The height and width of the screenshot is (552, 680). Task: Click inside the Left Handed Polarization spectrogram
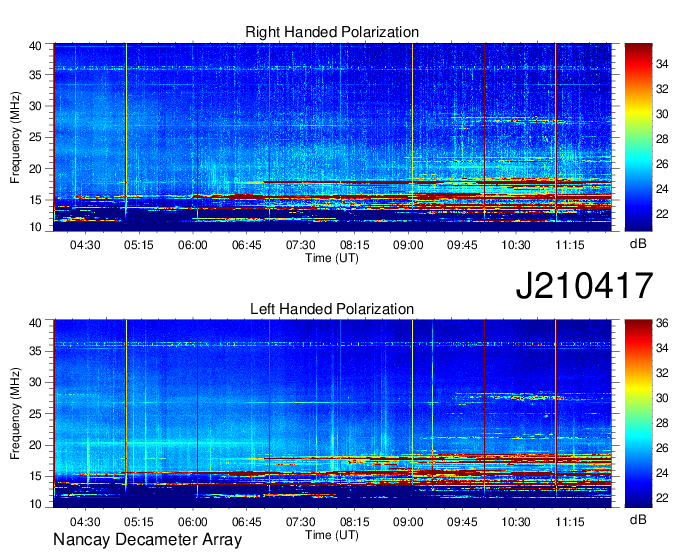[333, 414]
